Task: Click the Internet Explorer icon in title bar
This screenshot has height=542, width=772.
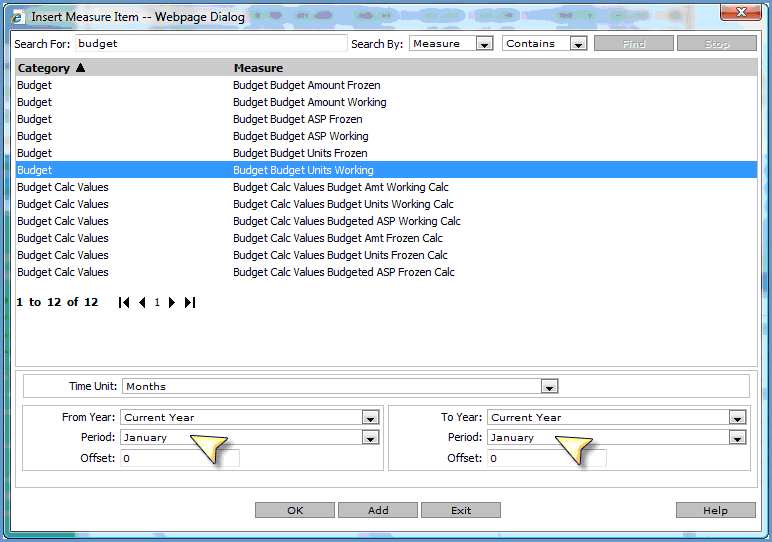Action: [18, 17]
